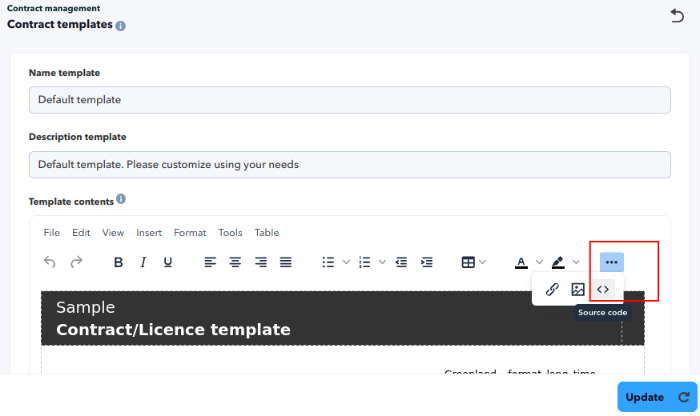Open the Format menu
Screen dimensions: 700x416
pyautogui.click(x=190, y=233)
